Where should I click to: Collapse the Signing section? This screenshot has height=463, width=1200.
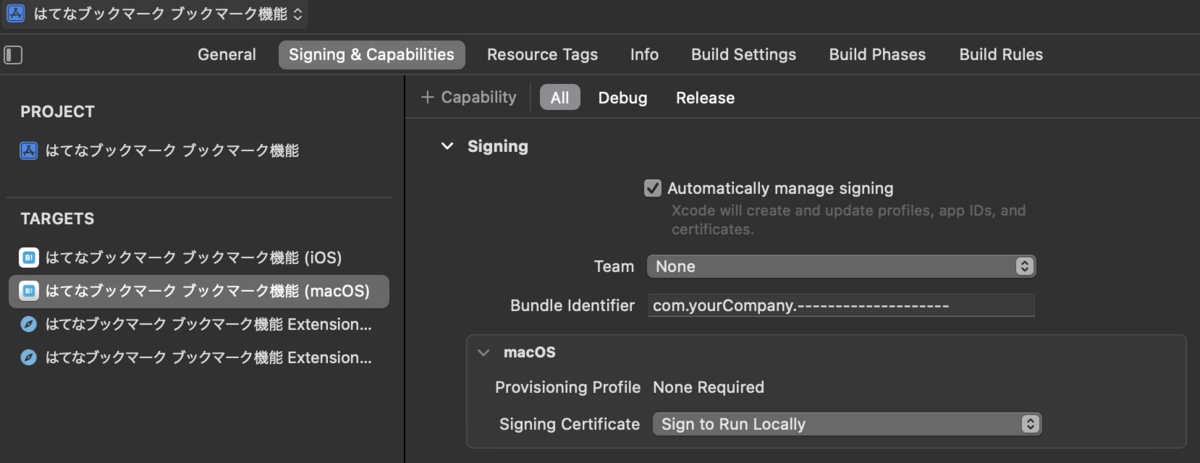pyautogui.click(x=447, y=146)
